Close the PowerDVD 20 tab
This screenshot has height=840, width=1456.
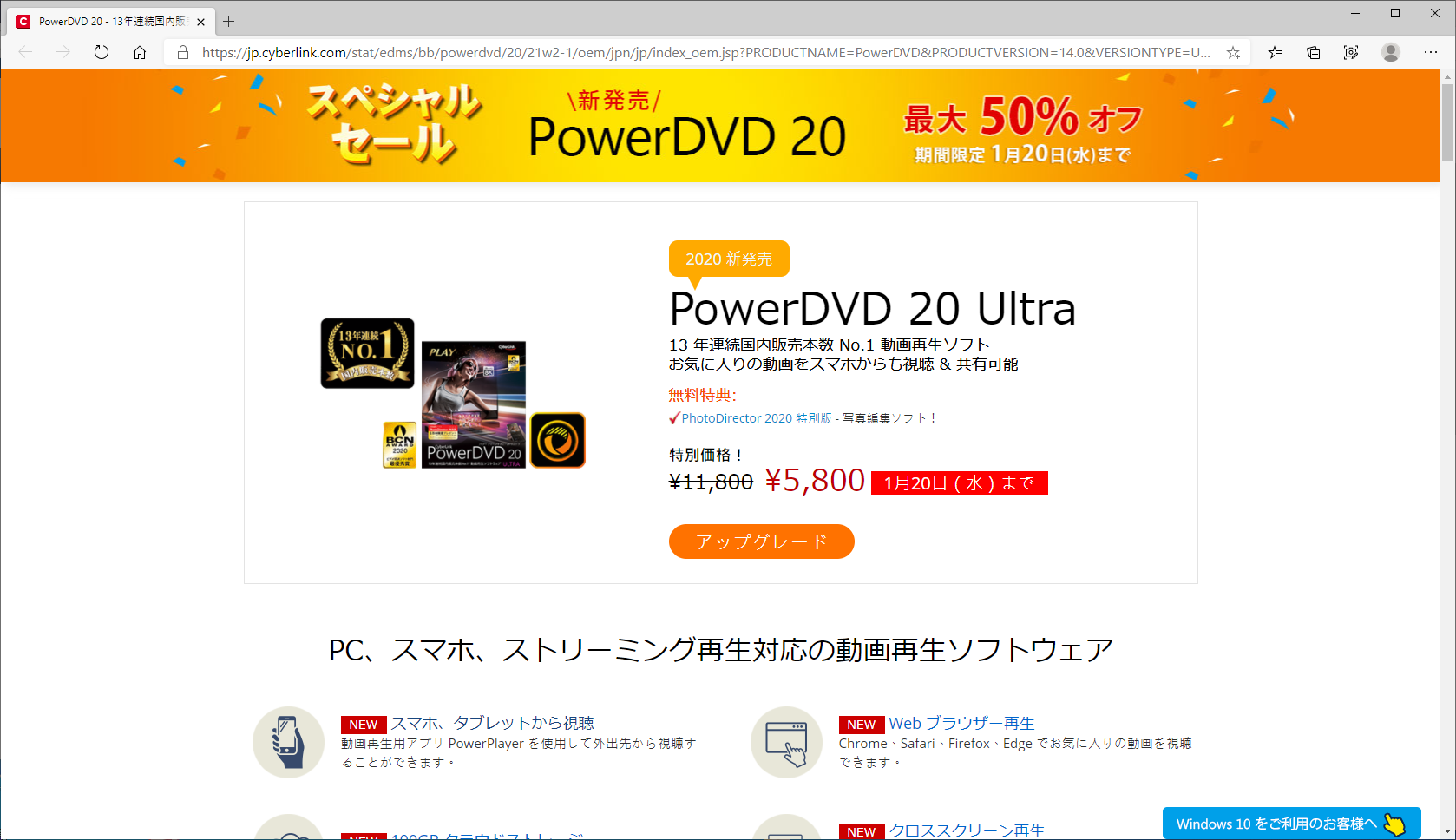[x=201, y=22]
